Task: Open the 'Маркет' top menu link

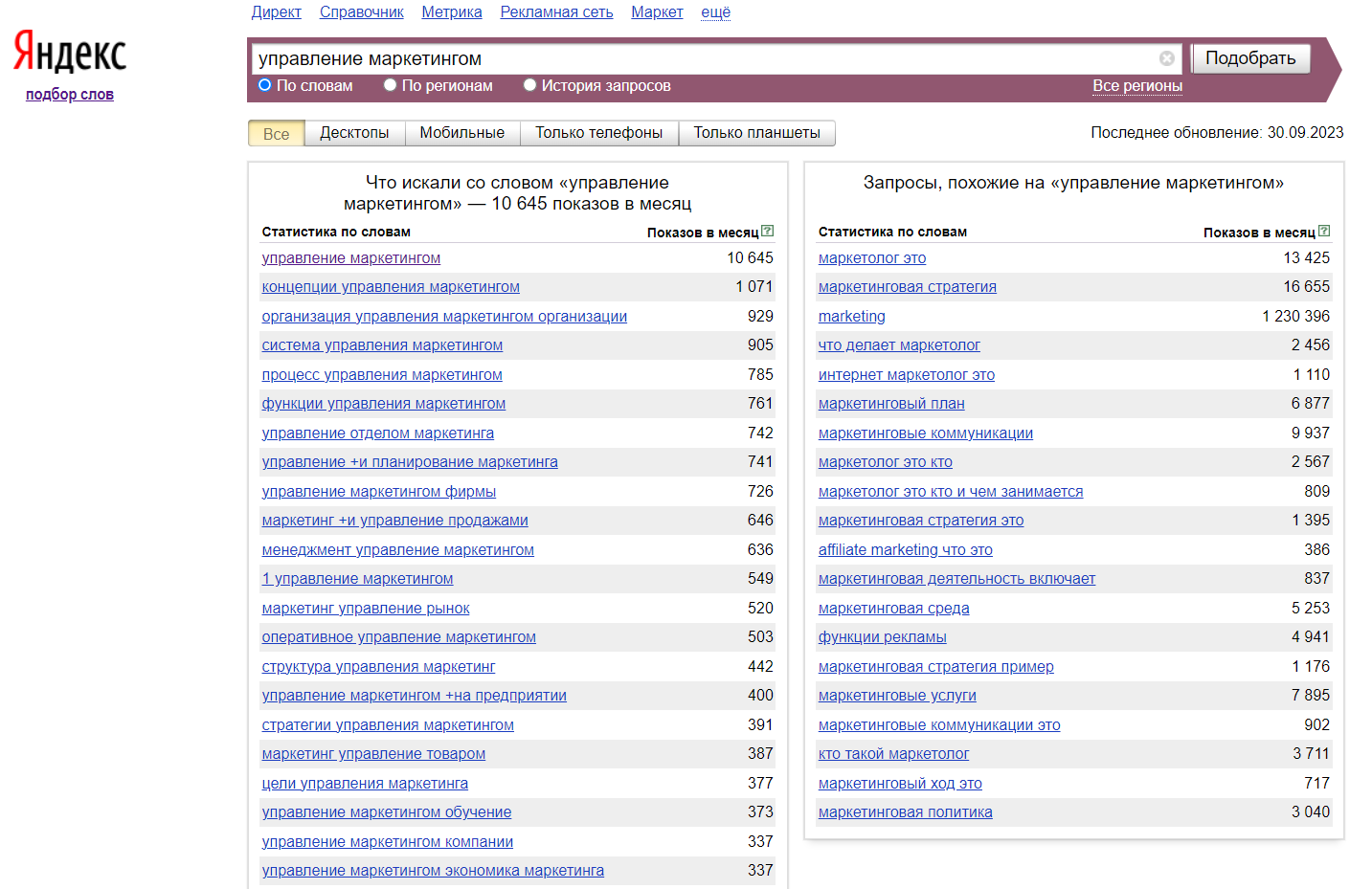Action: tap(657, 12)
